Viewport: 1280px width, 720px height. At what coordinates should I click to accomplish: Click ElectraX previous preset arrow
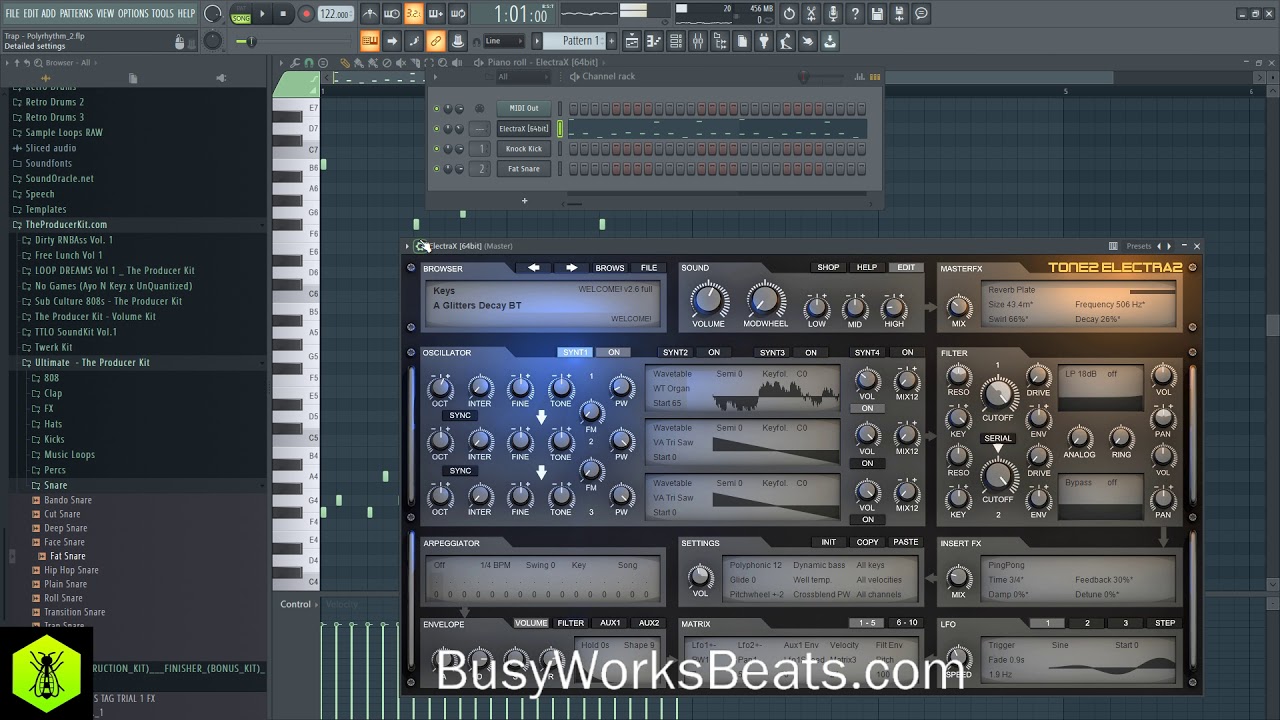[534, 268]
